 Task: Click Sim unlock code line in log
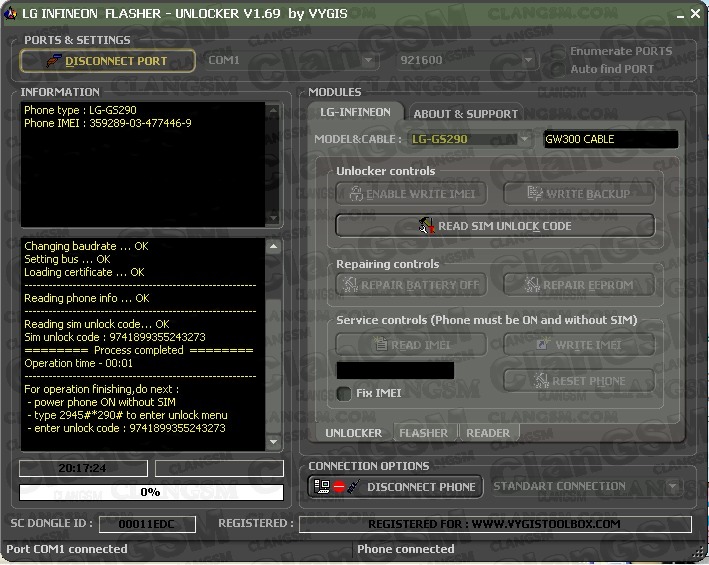pos(115,337)
